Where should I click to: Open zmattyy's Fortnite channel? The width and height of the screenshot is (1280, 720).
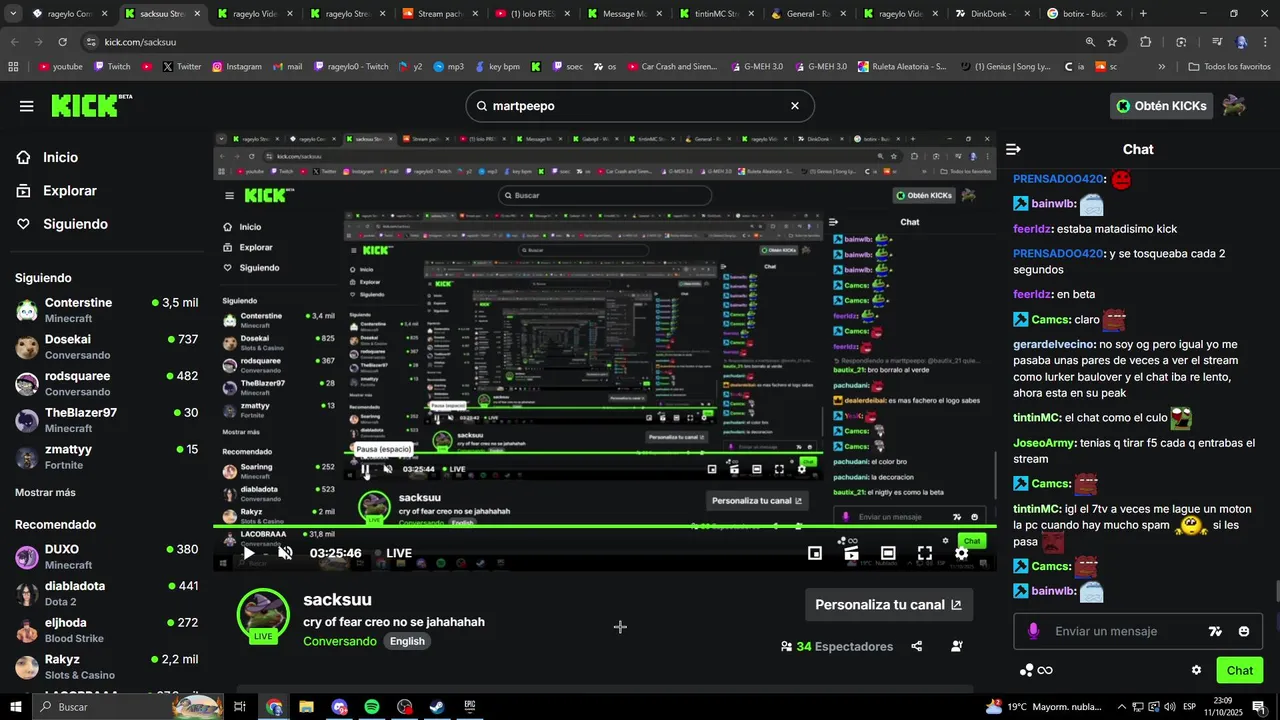coord(106,457)
